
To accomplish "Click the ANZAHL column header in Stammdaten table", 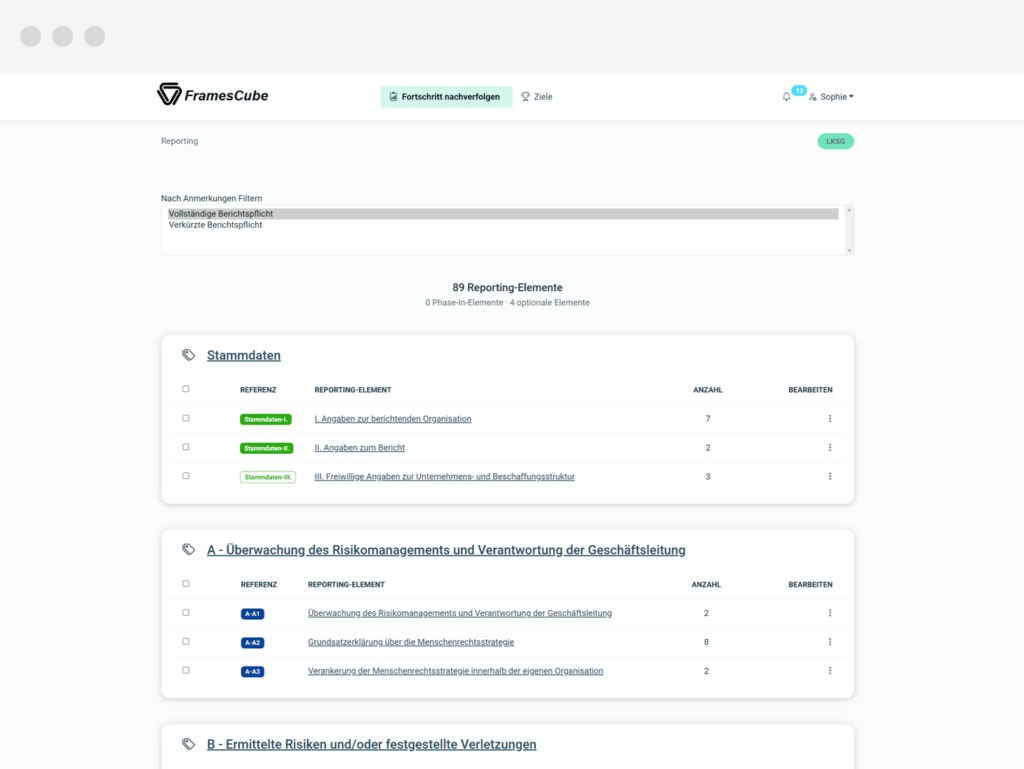I will 708,390.
